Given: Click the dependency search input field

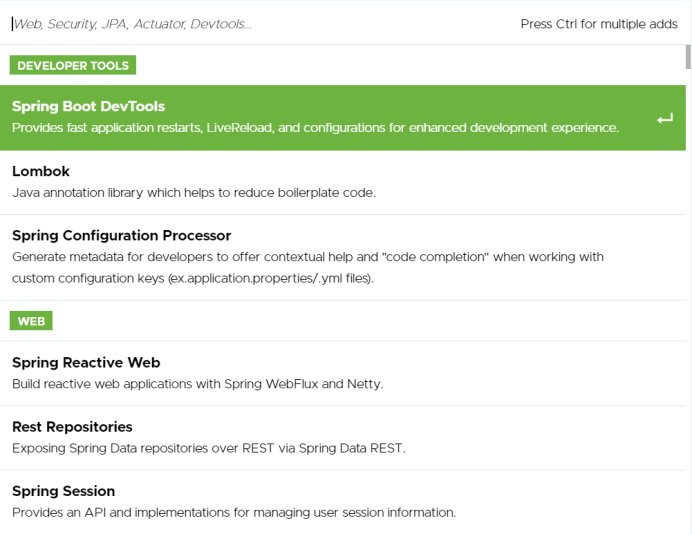Looking at the screenshot, I should click(260, 24).
